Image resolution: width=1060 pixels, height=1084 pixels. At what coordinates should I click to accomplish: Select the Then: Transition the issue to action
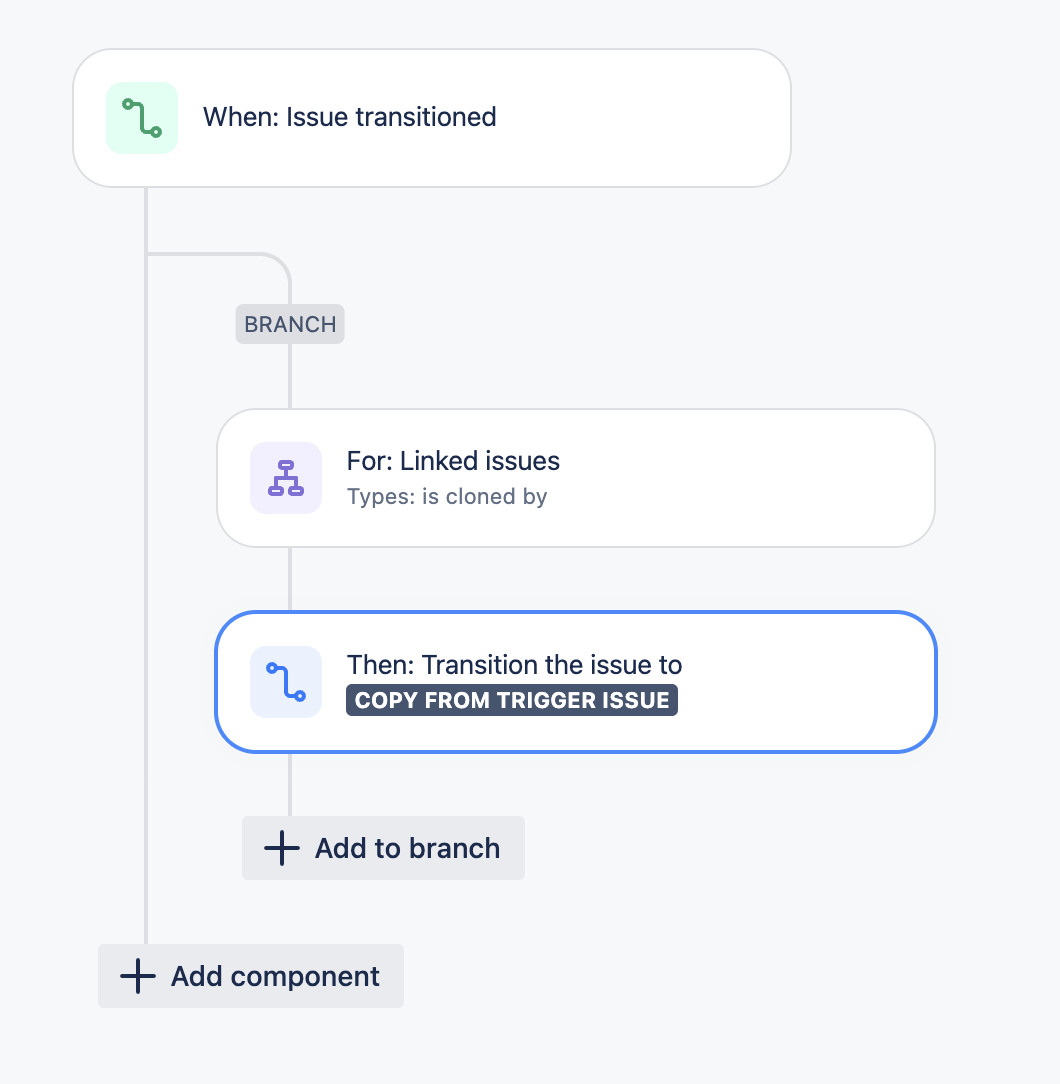(x=575, y=681)
